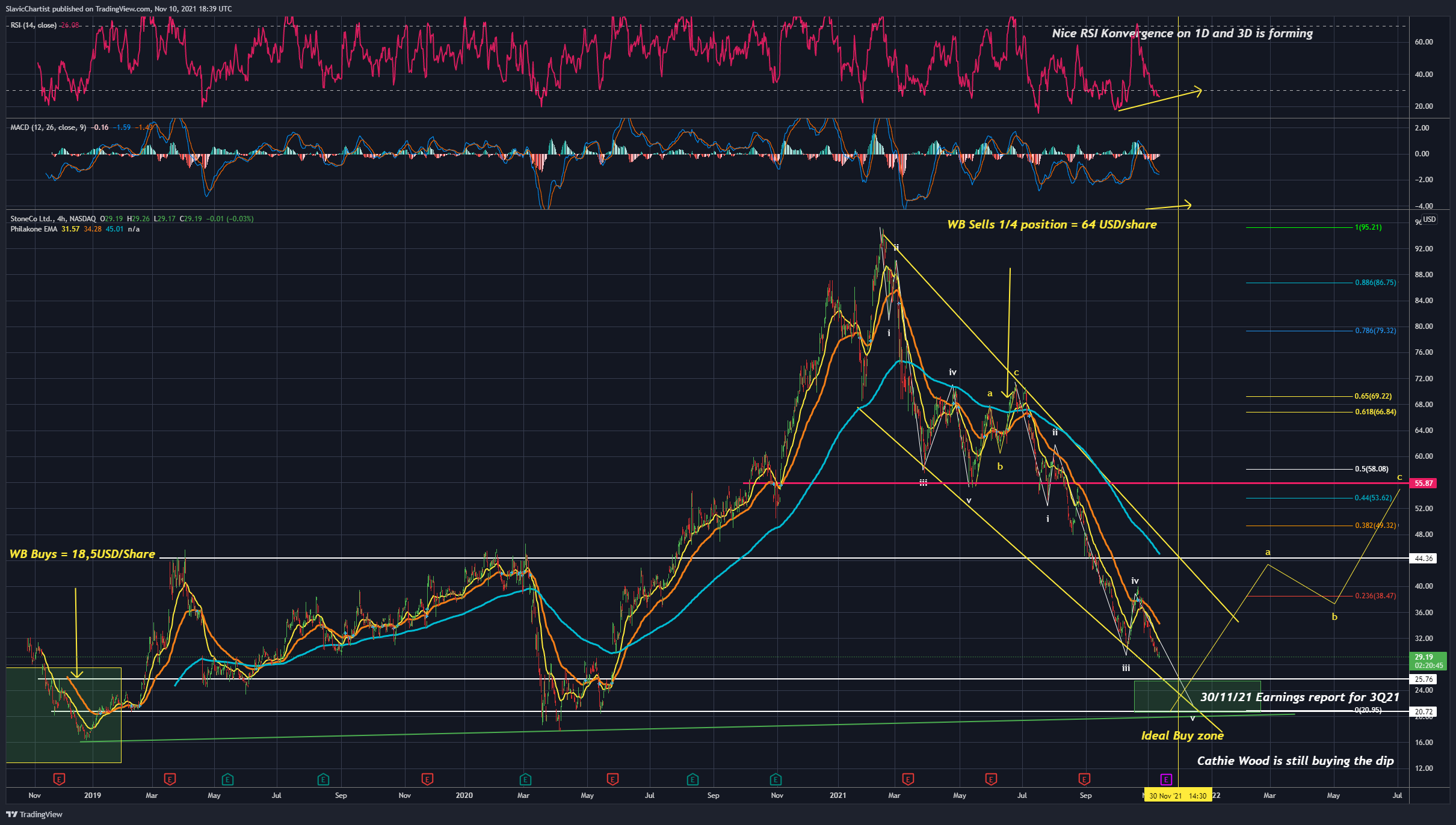This screenshot has width=1456, height=825.
Task: Click the 0.886(86.75) Fibonacci level label
Action: click(1375, 283)
